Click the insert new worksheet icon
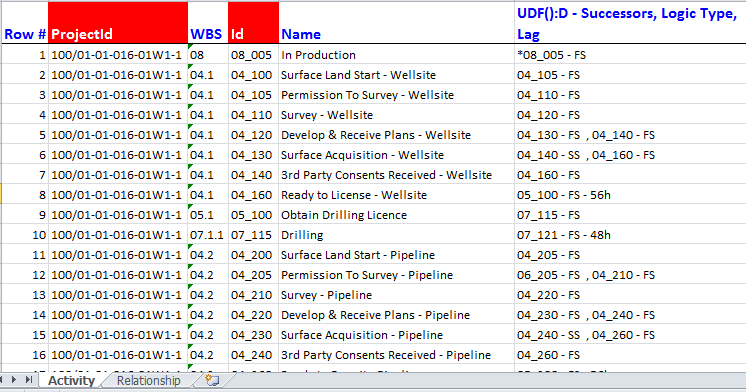 [212, 380]
